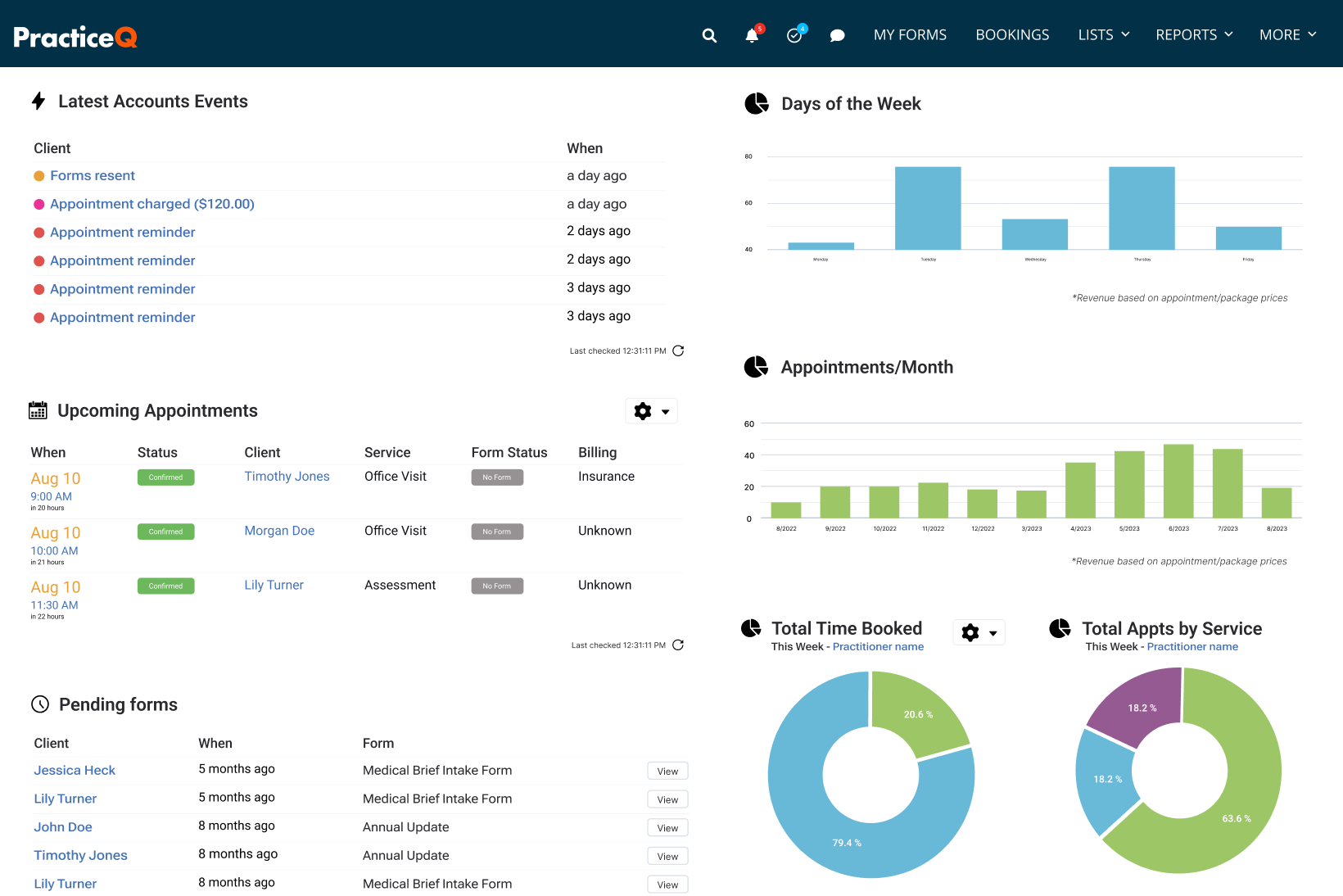Open settings gear on Upcoming Appointments widget
1343x896 pixels.
coord(643,411)
